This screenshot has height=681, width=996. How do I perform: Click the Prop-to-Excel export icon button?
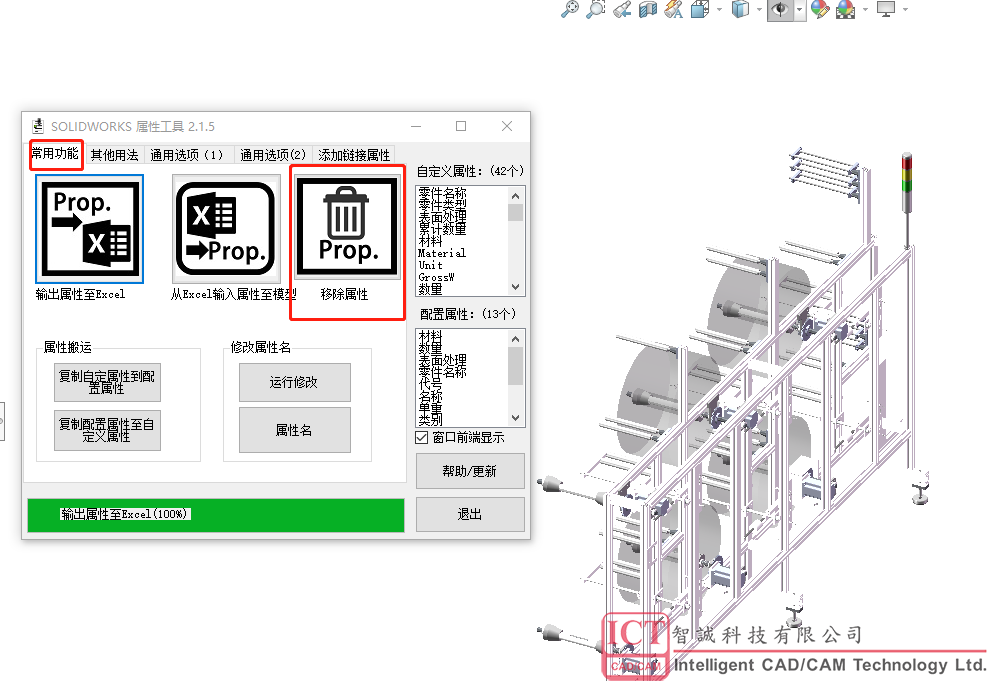[x=90, y=229]
